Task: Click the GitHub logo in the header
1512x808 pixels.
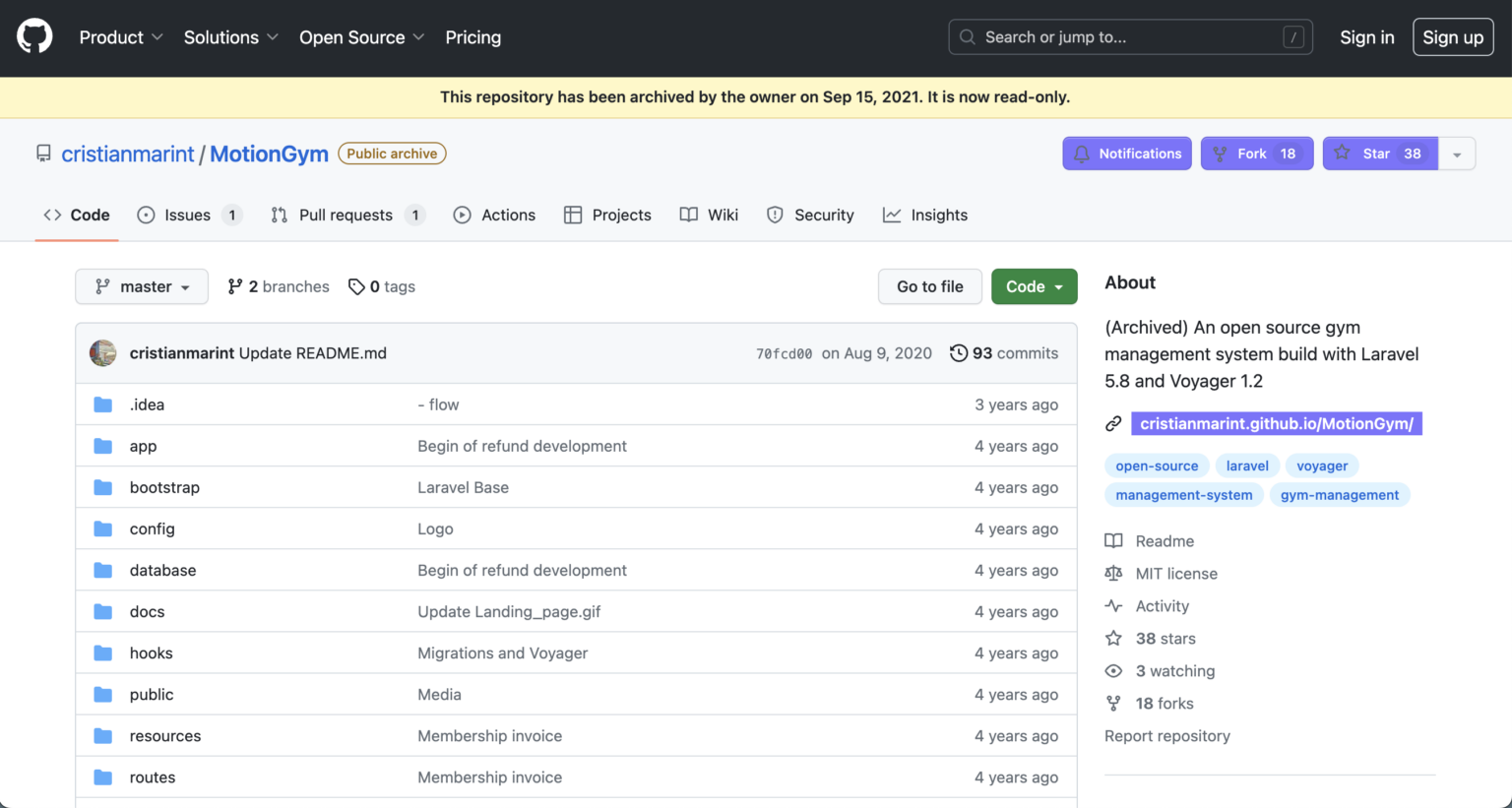Action: [34, 37]
